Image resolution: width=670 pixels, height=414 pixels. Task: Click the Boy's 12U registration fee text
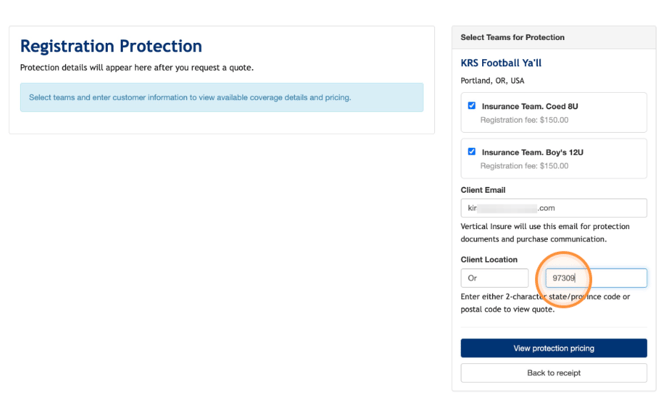(x=524, y=166)
